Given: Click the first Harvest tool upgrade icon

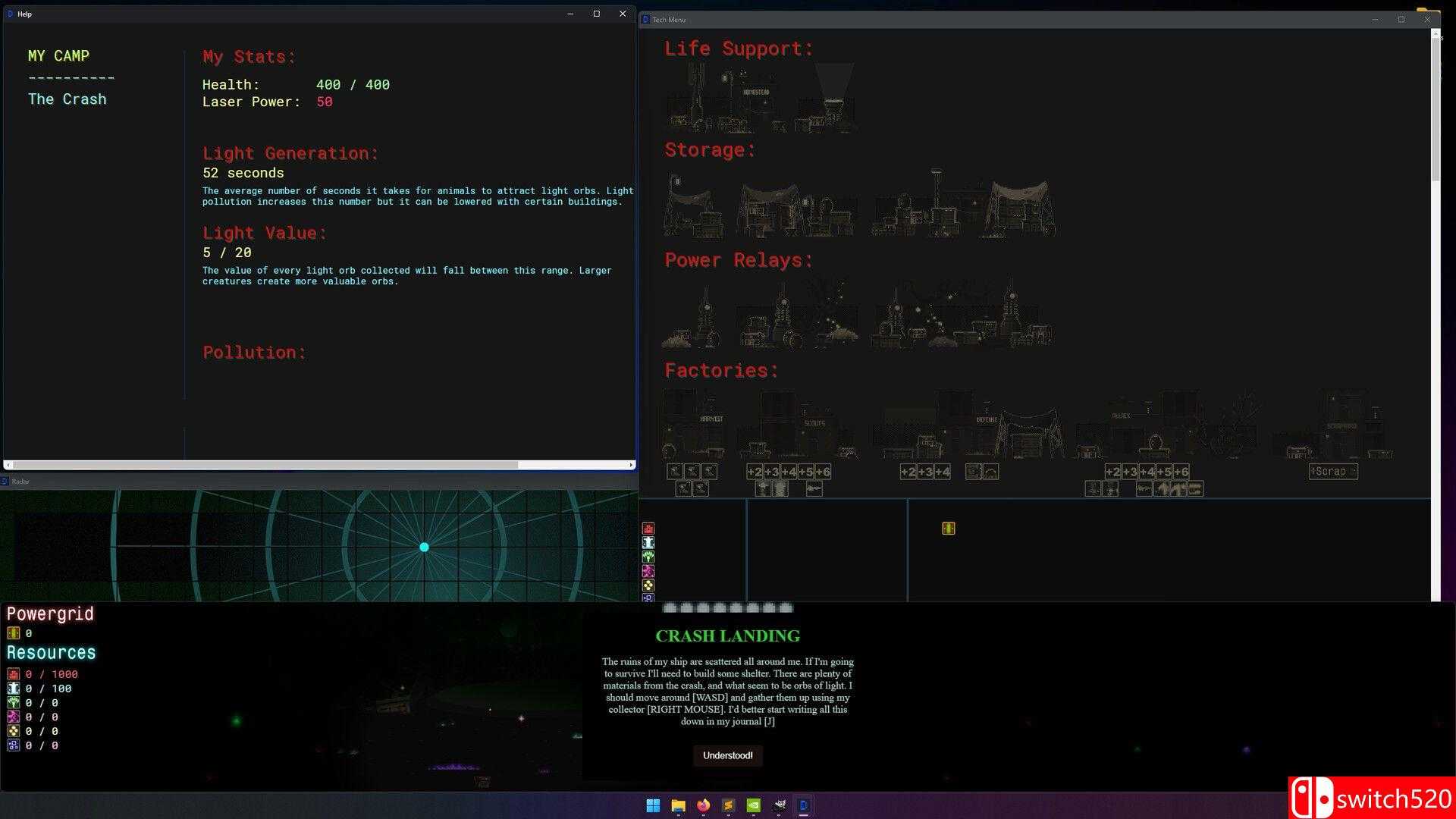Looking at the screenshot, I should pos(674,471).
